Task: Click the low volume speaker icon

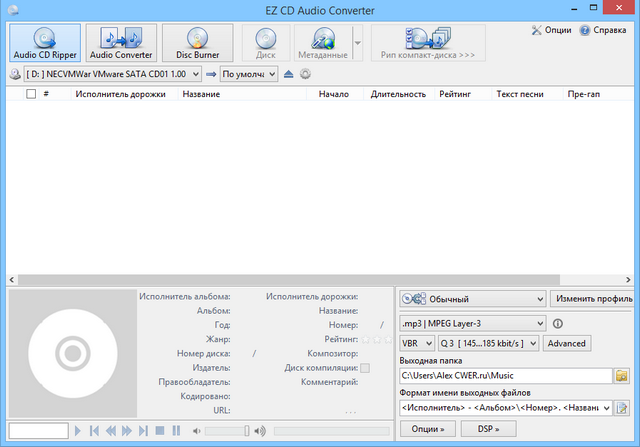Action: tap(196, 431)
